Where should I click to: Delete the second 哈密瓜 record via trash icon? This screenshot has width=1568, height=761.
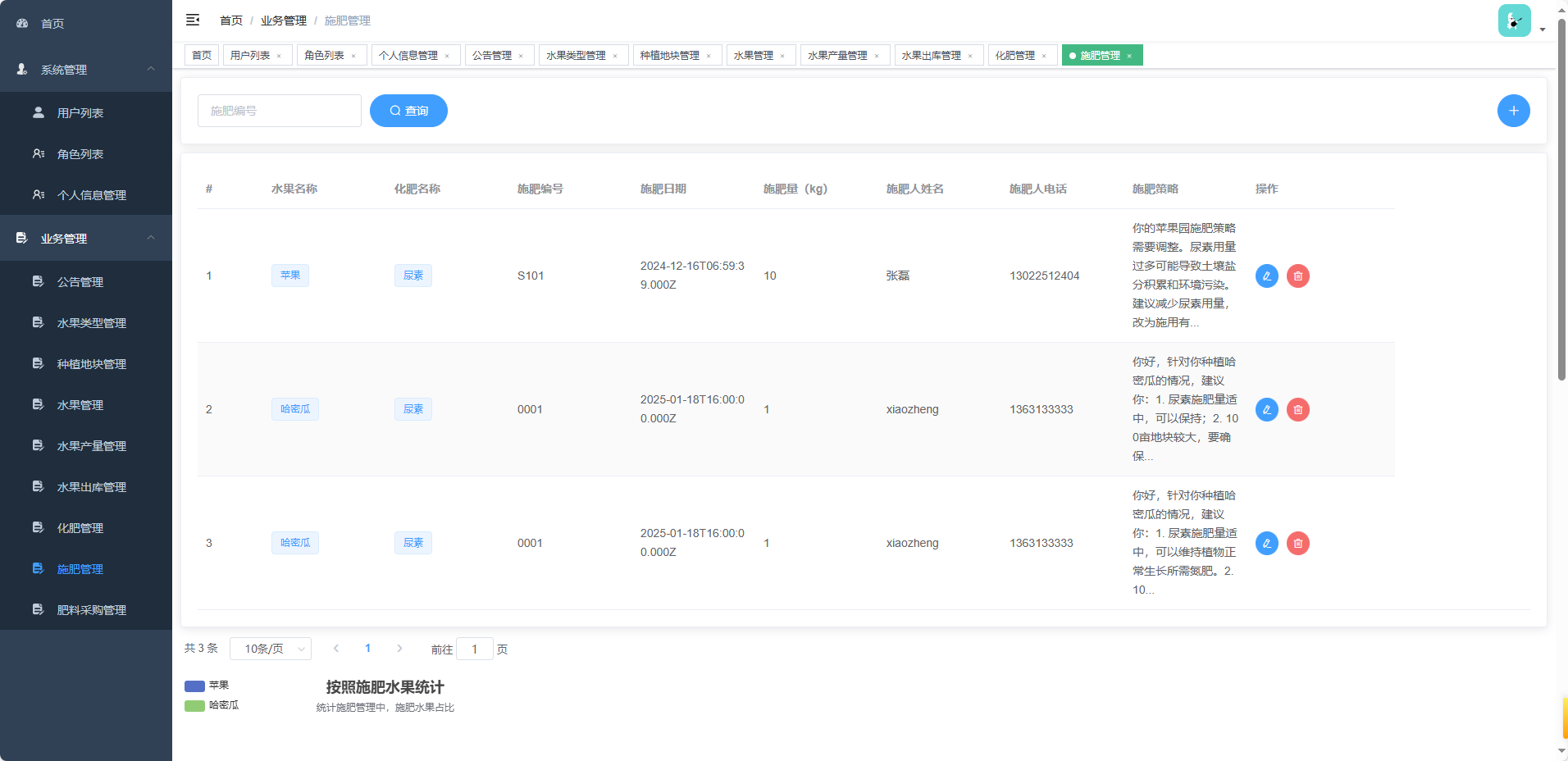tap(1298, 543)
